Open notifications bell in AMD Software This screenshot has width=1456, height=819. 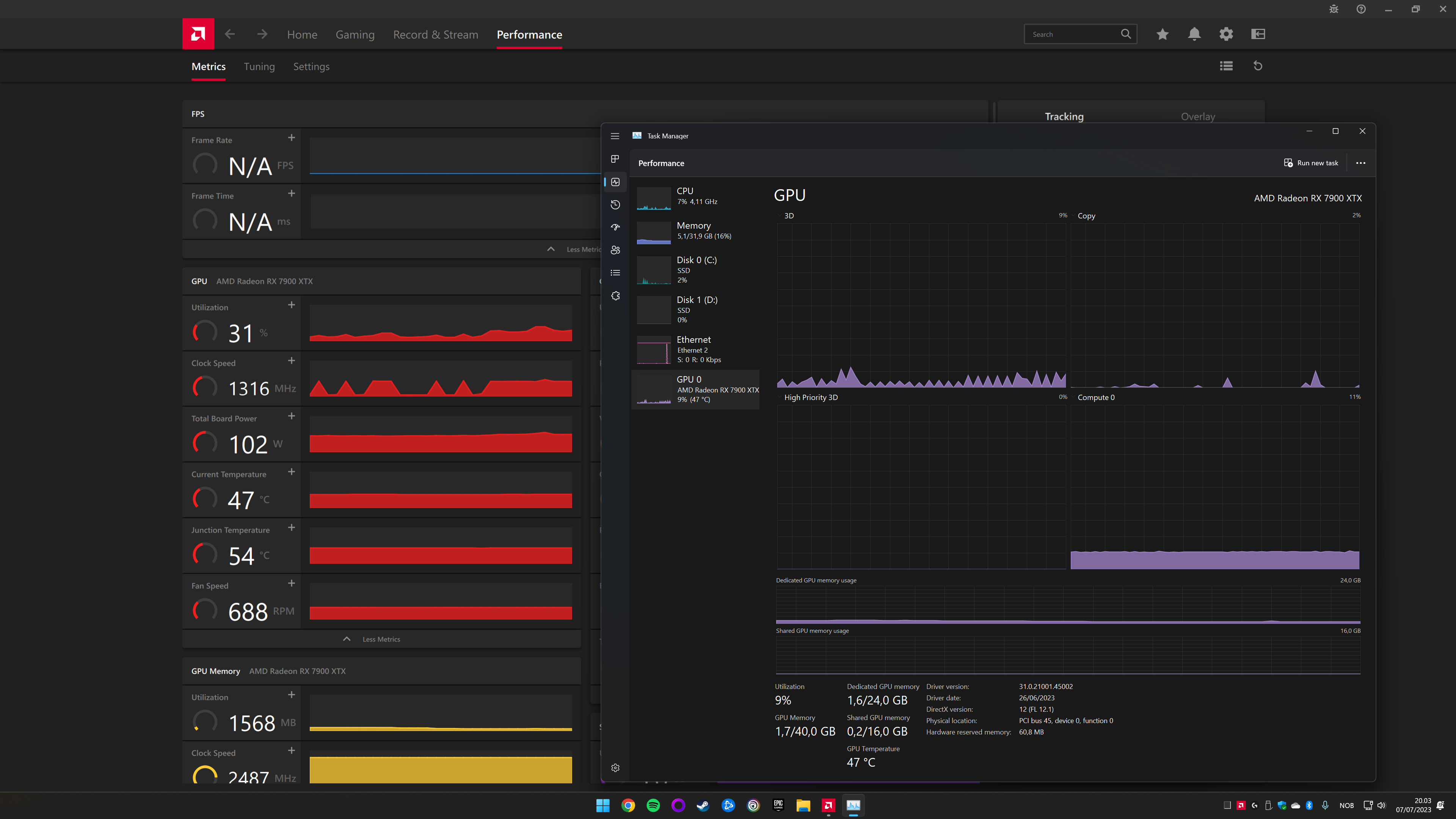point(1194,35)
